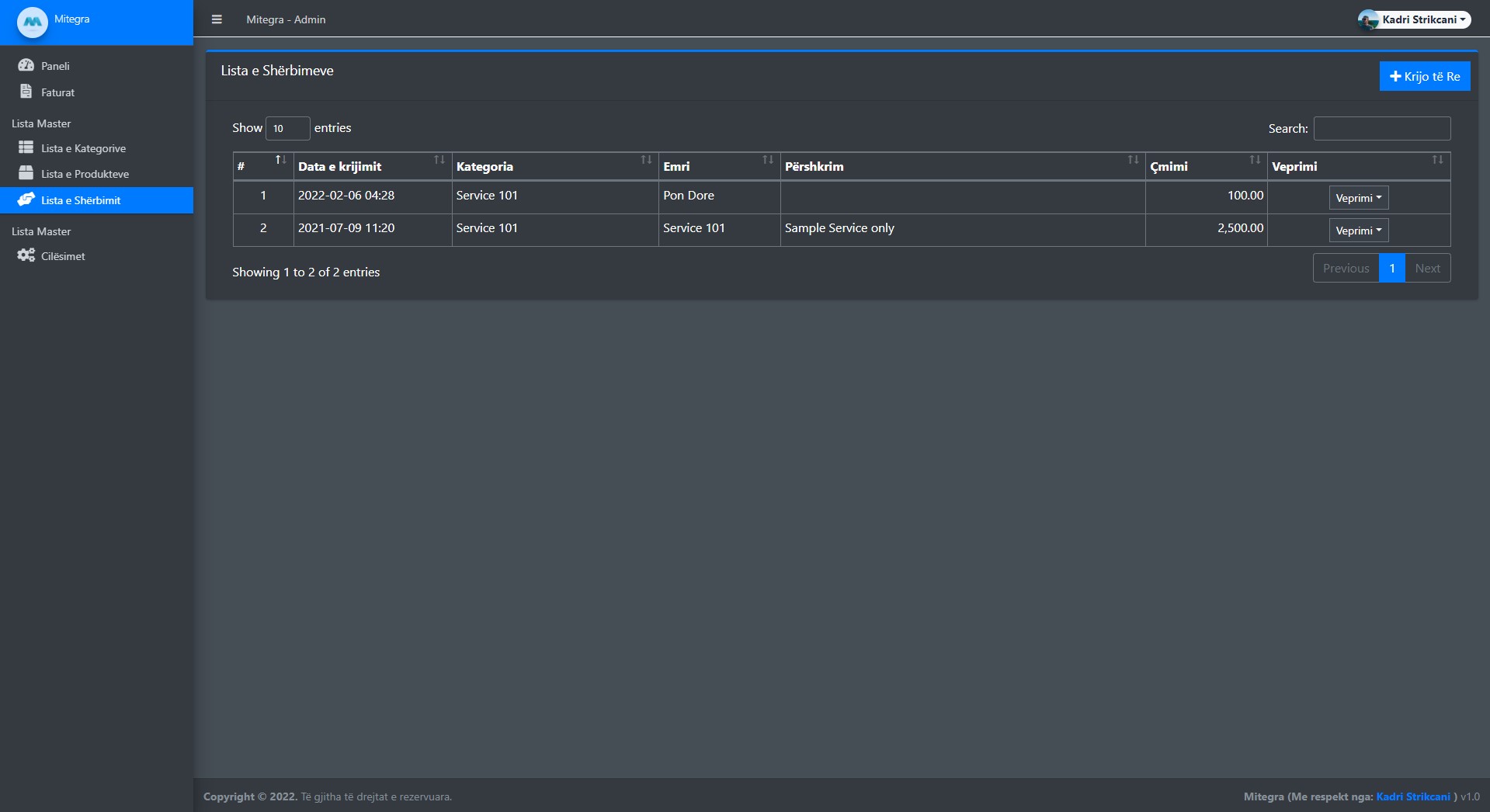Viewport: 1490px width, 812px height.
Task: Click the user avatar picture
Action: (1367, 20)
